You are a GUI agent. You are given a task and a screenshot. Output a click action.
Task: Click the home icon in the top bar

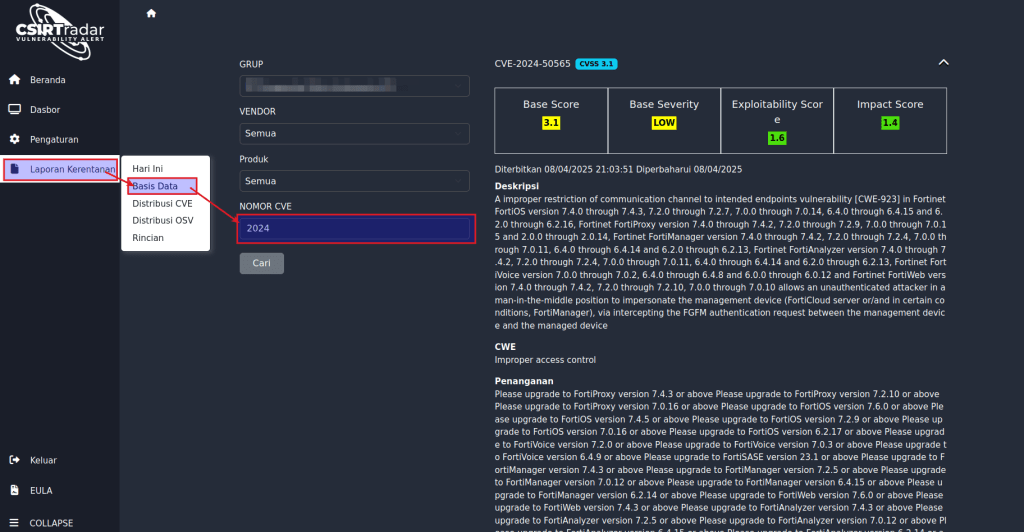click(x=152, y=13)
